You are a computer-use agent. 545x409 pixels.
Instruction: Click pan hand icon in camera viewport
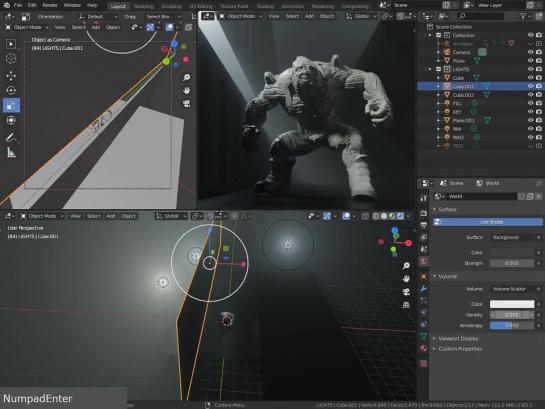coord(187,91)
